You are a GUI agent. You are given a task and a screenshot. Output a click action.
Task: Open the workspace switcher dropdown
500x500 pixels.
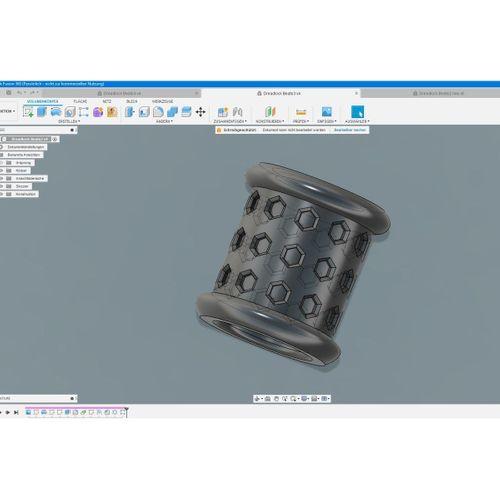click(8, 111)
